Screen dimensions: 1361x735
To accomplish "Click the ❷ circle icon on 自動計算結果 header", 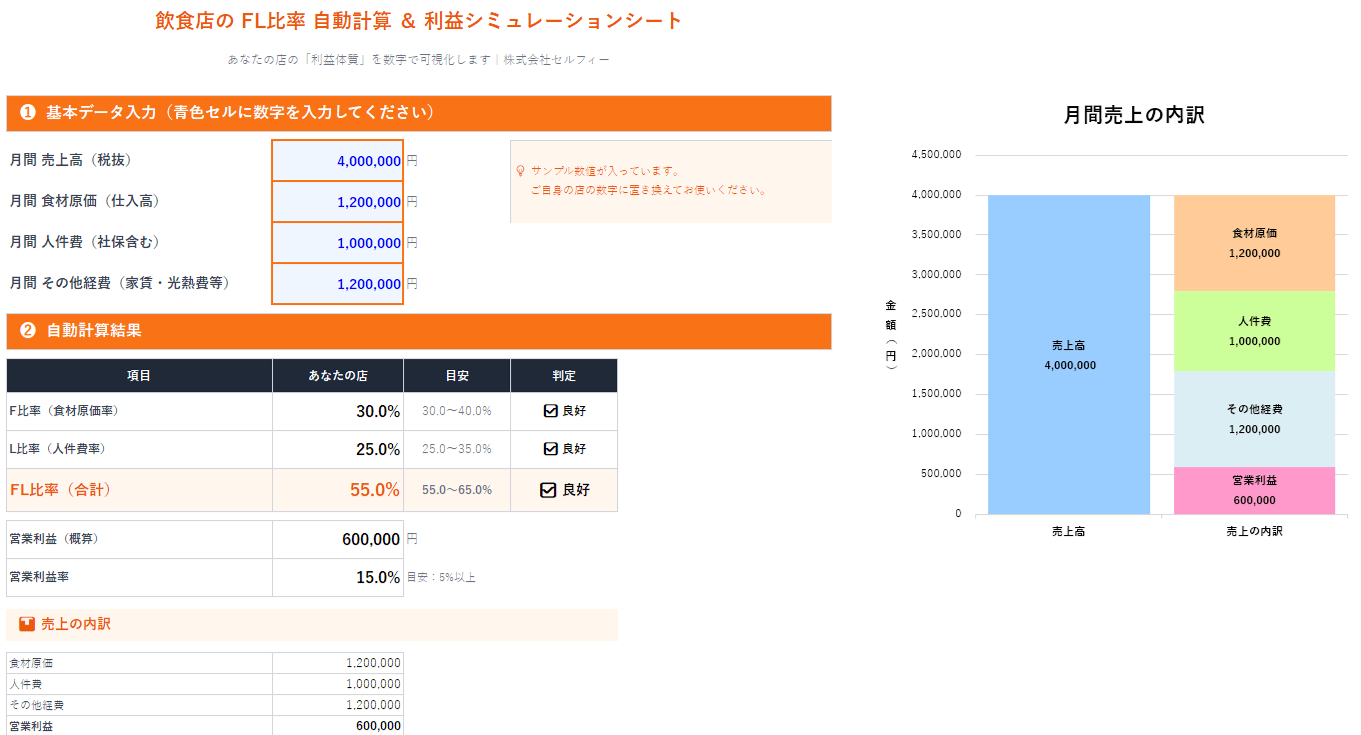I will point(27,332).
